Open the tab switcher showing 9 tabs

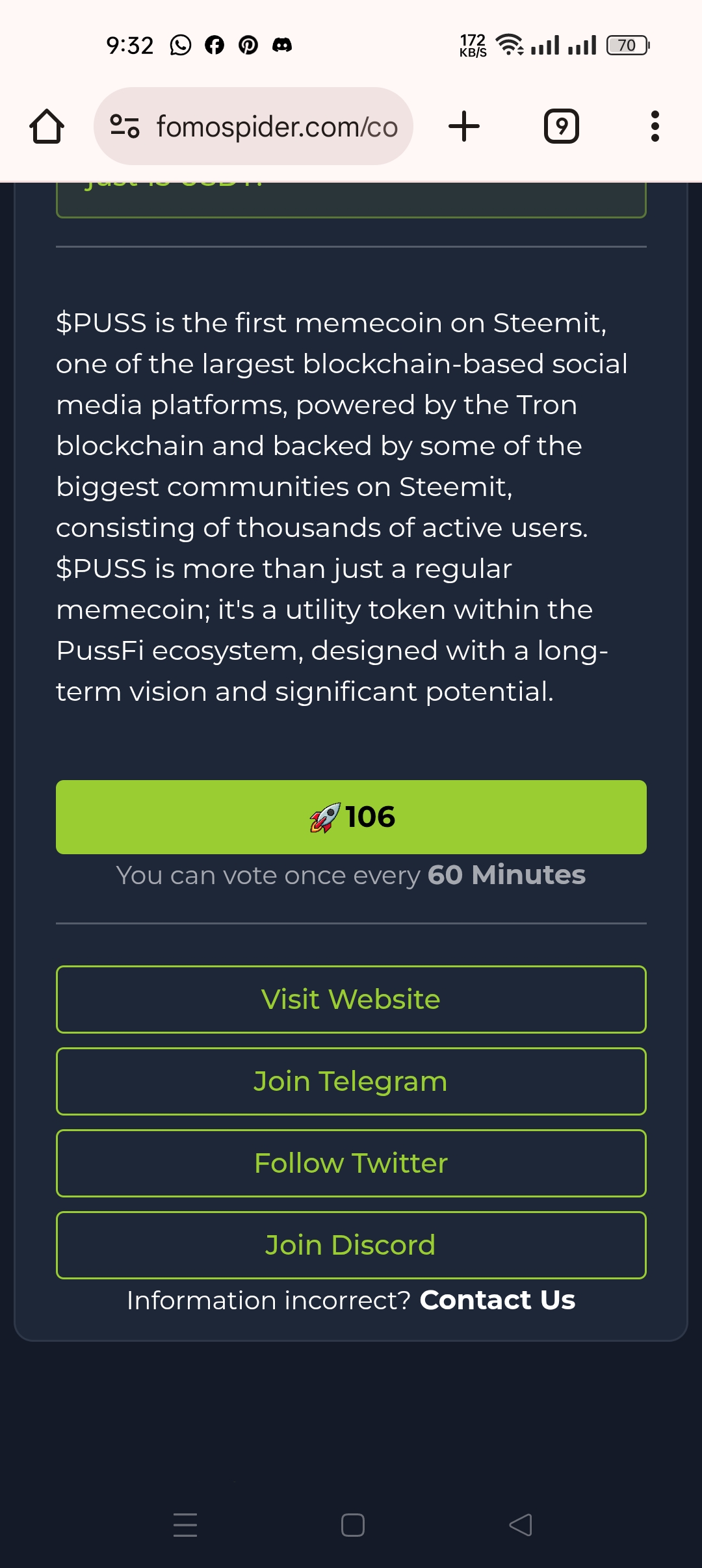562,126
